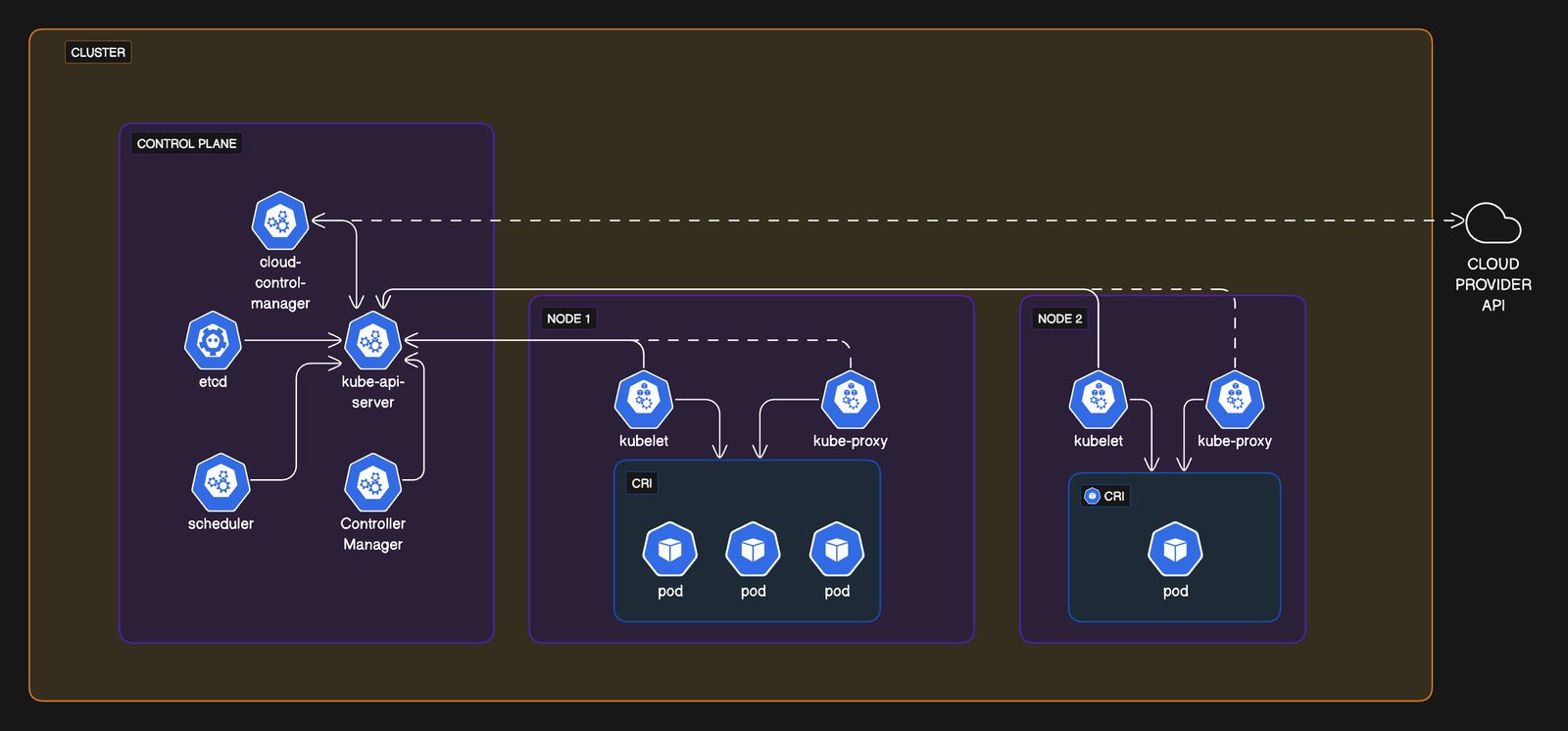Select the kube-proxy text in Node 2
The height and width of the screenshot is (731, 1568).
(x=1235, y=441)
